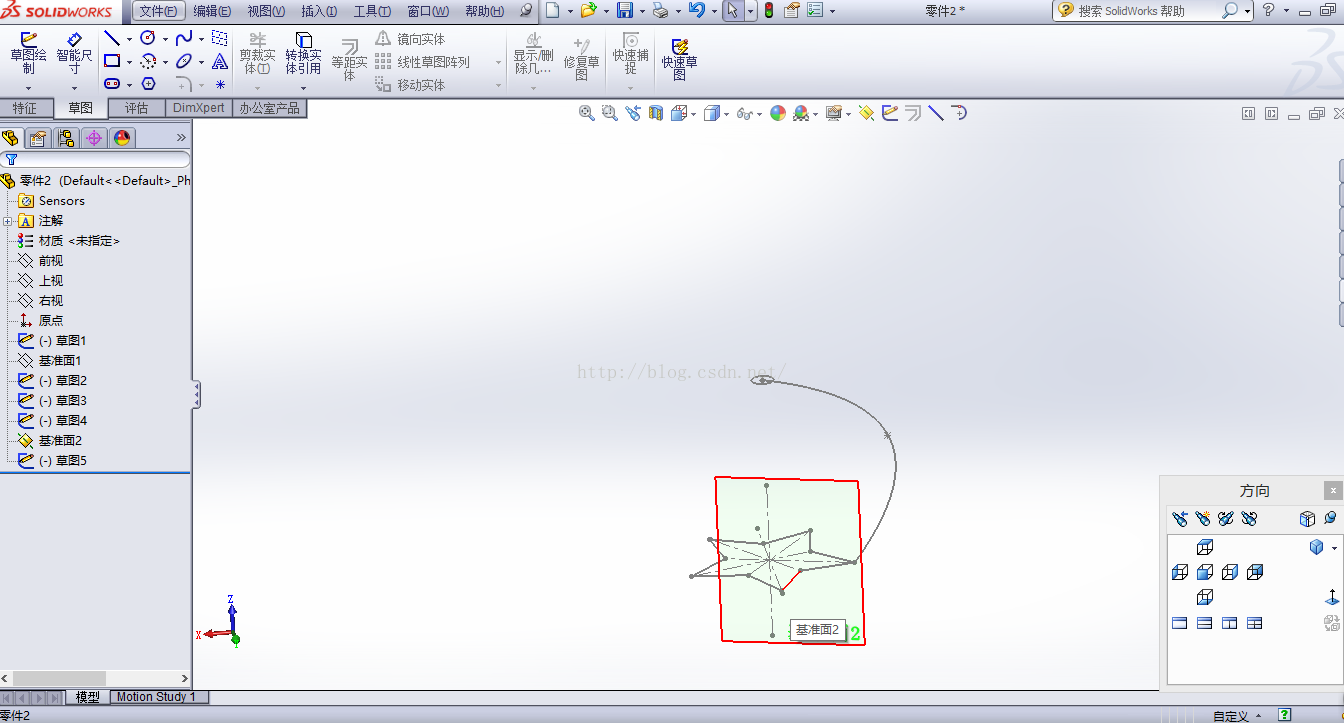1344x723 pixels.
Task: Click Previous View icon in heads-up toolbar
Action: click(633, 113)
